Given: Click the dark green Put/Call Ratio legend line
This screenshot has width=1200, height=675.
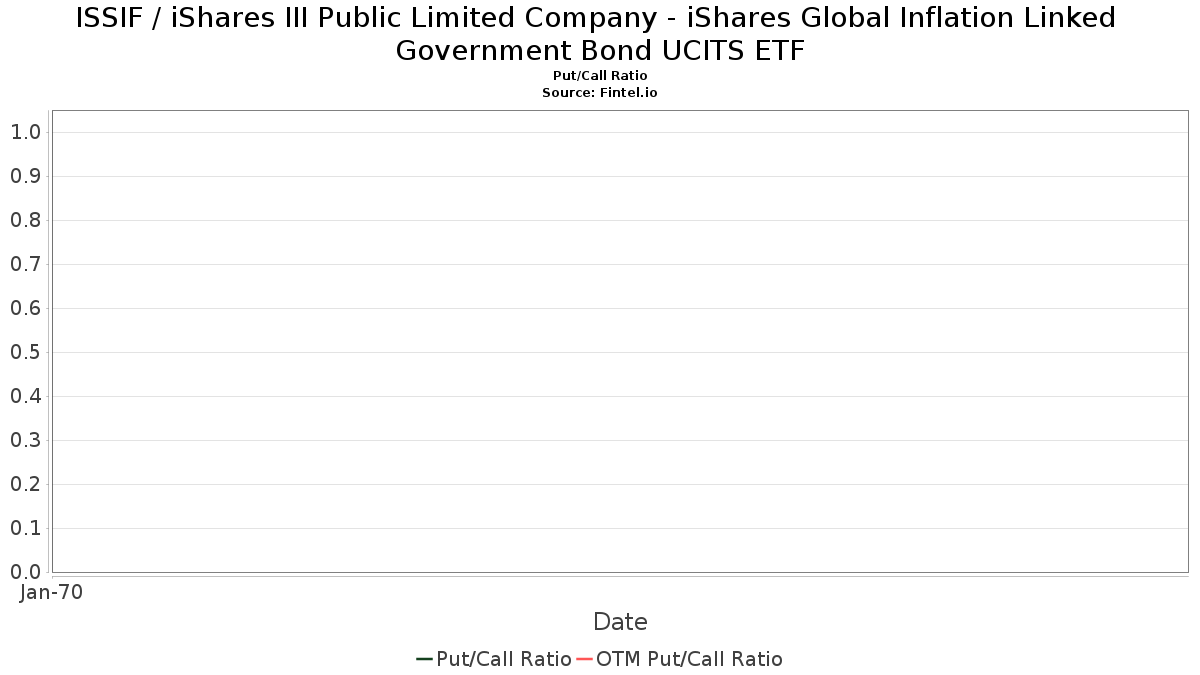Looking at the screenshot, I should pyautogui.click(x=424, y=659).
